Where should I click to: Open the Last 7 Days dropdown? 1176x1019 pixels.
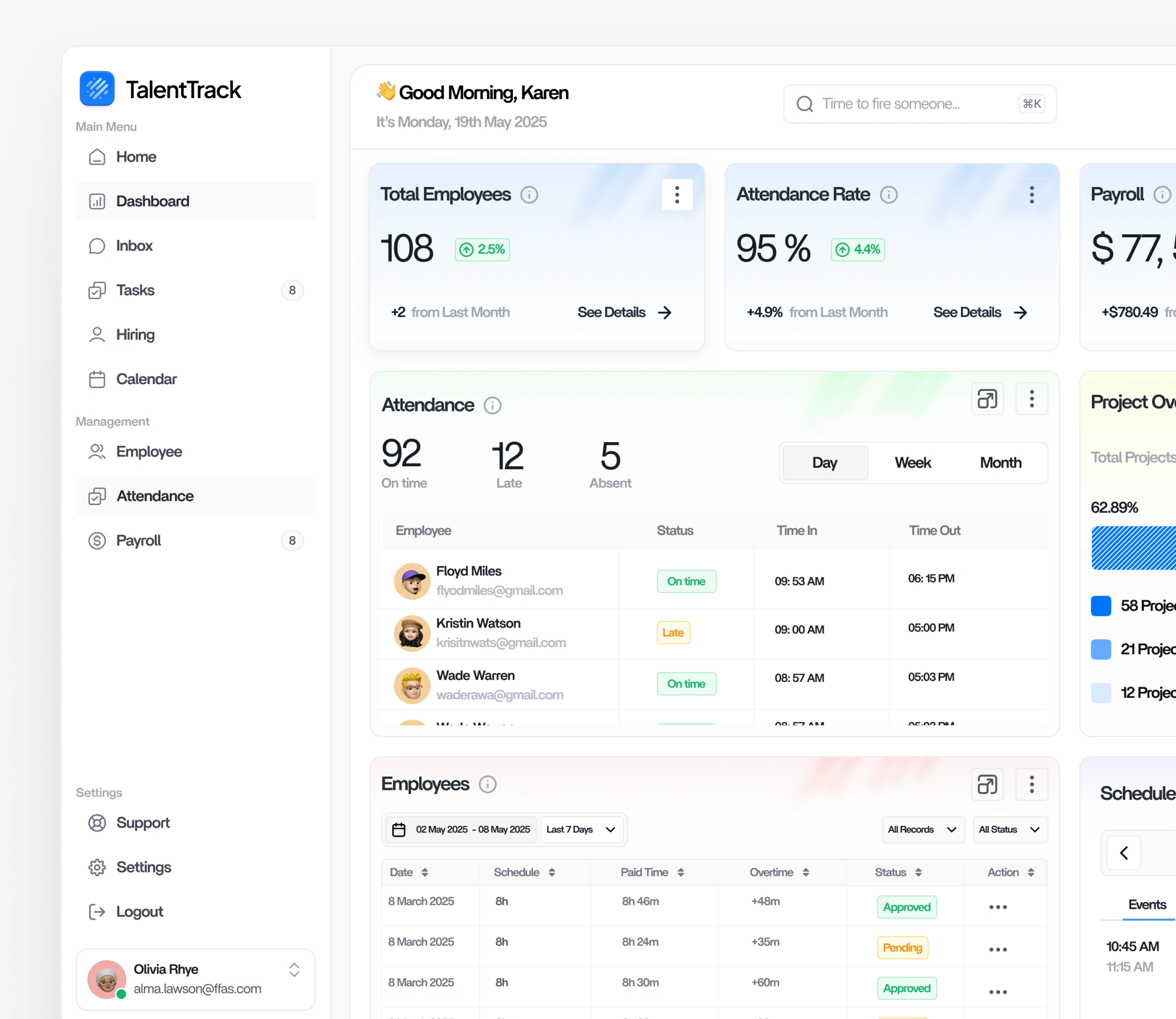(582, 830)
